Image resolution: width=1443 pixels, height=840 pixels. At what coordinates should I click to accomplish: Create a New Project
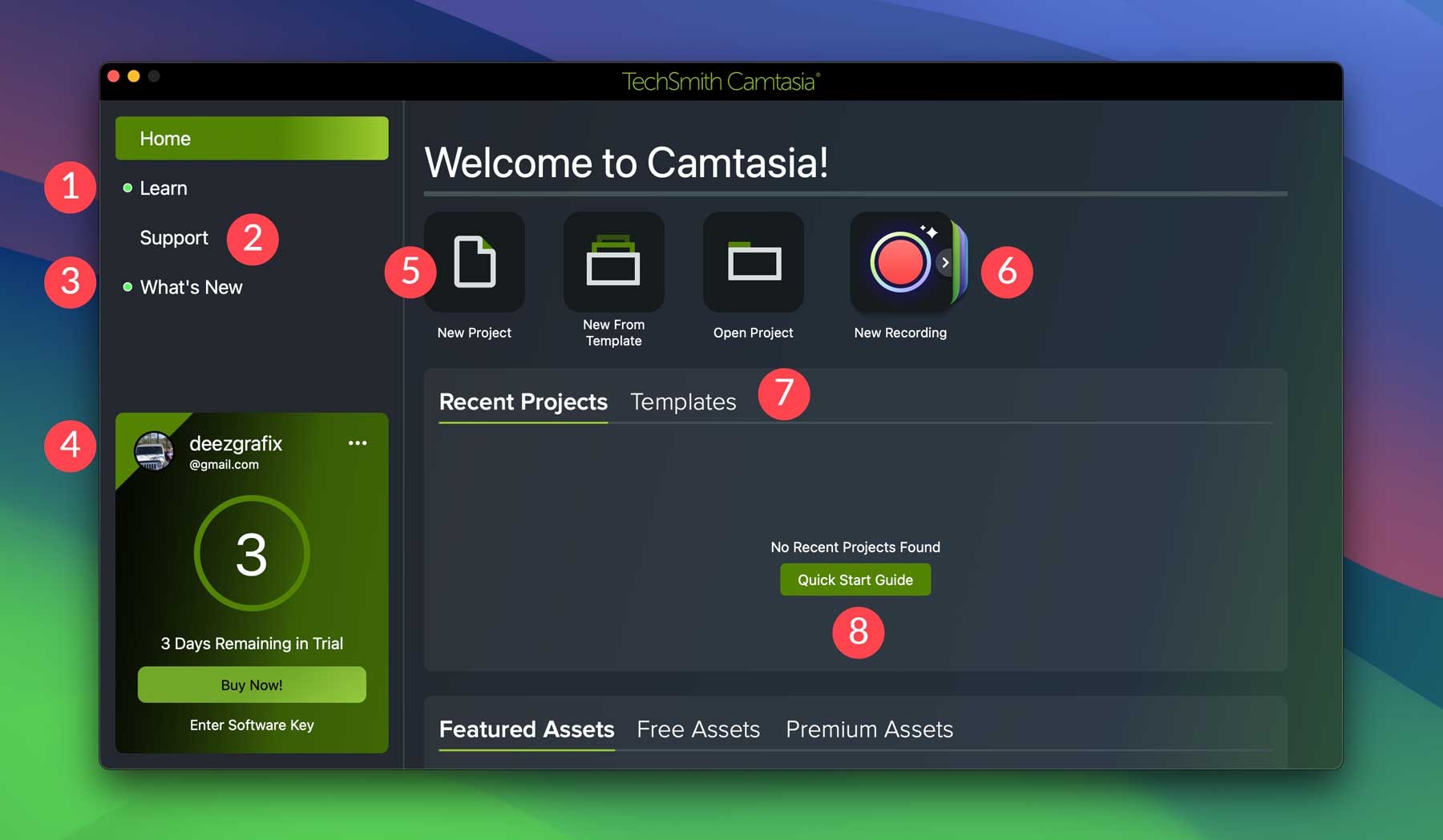pos(475,262)
